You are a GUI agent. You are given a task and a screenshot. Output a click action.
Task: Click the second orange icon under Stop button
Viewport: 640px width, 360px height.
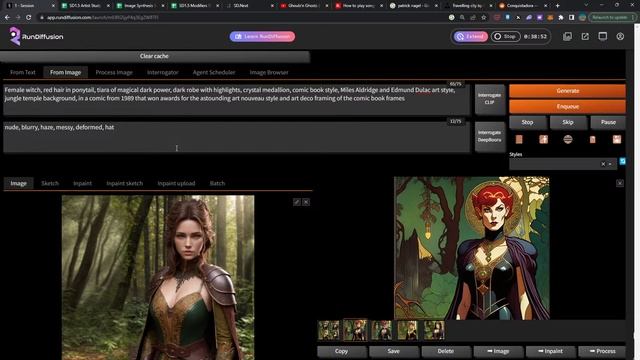[x=543, y=140]
